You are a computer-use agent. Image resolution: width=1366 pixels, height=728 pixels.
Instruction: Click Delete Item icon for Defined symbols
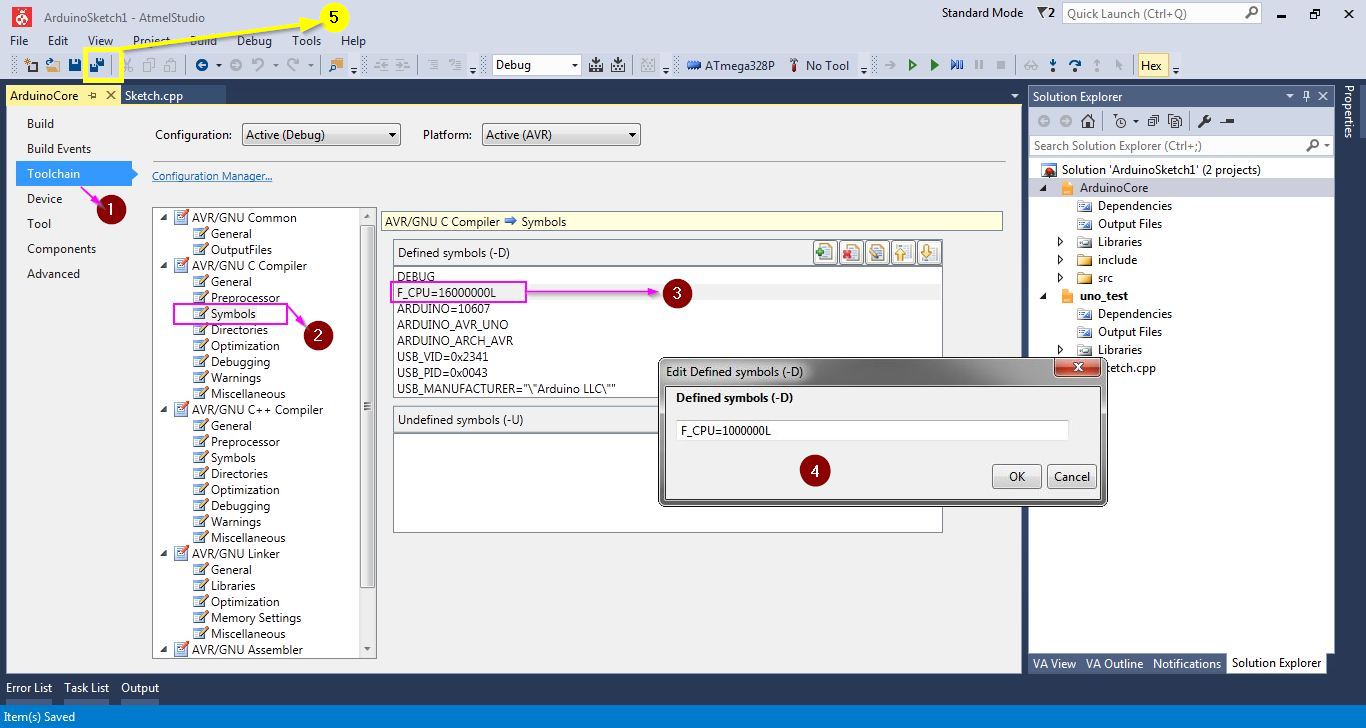coord(851,252)
